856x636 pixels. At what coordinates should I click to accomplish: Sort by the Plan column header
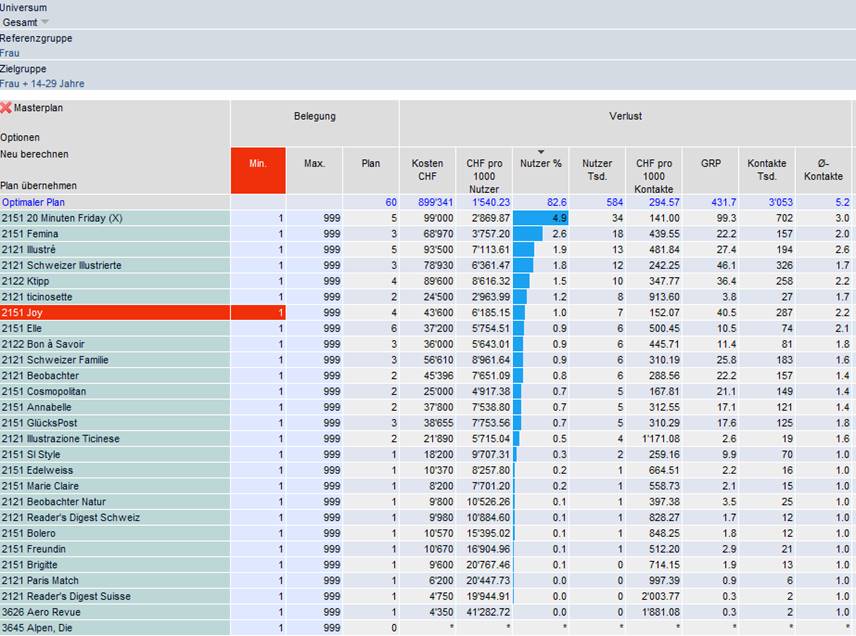[x=371, y=170]
